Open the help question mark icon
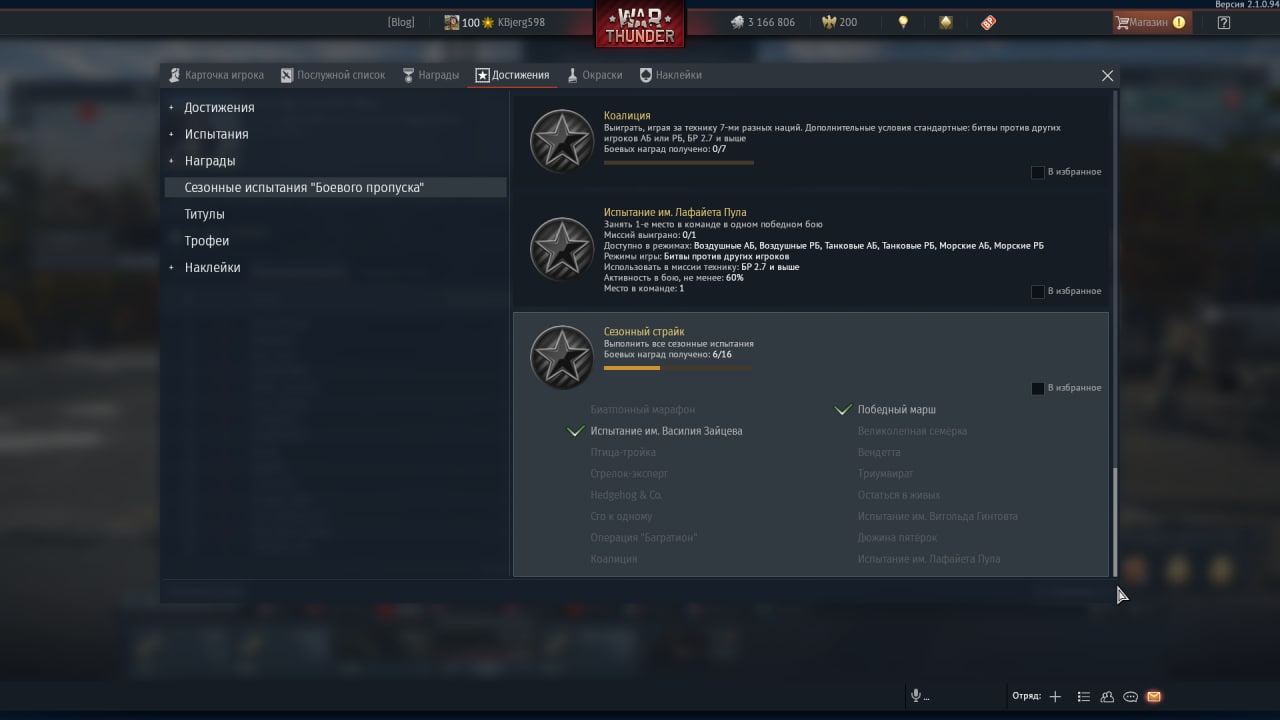1280x720 pixels. click(x=1223, y=22)
